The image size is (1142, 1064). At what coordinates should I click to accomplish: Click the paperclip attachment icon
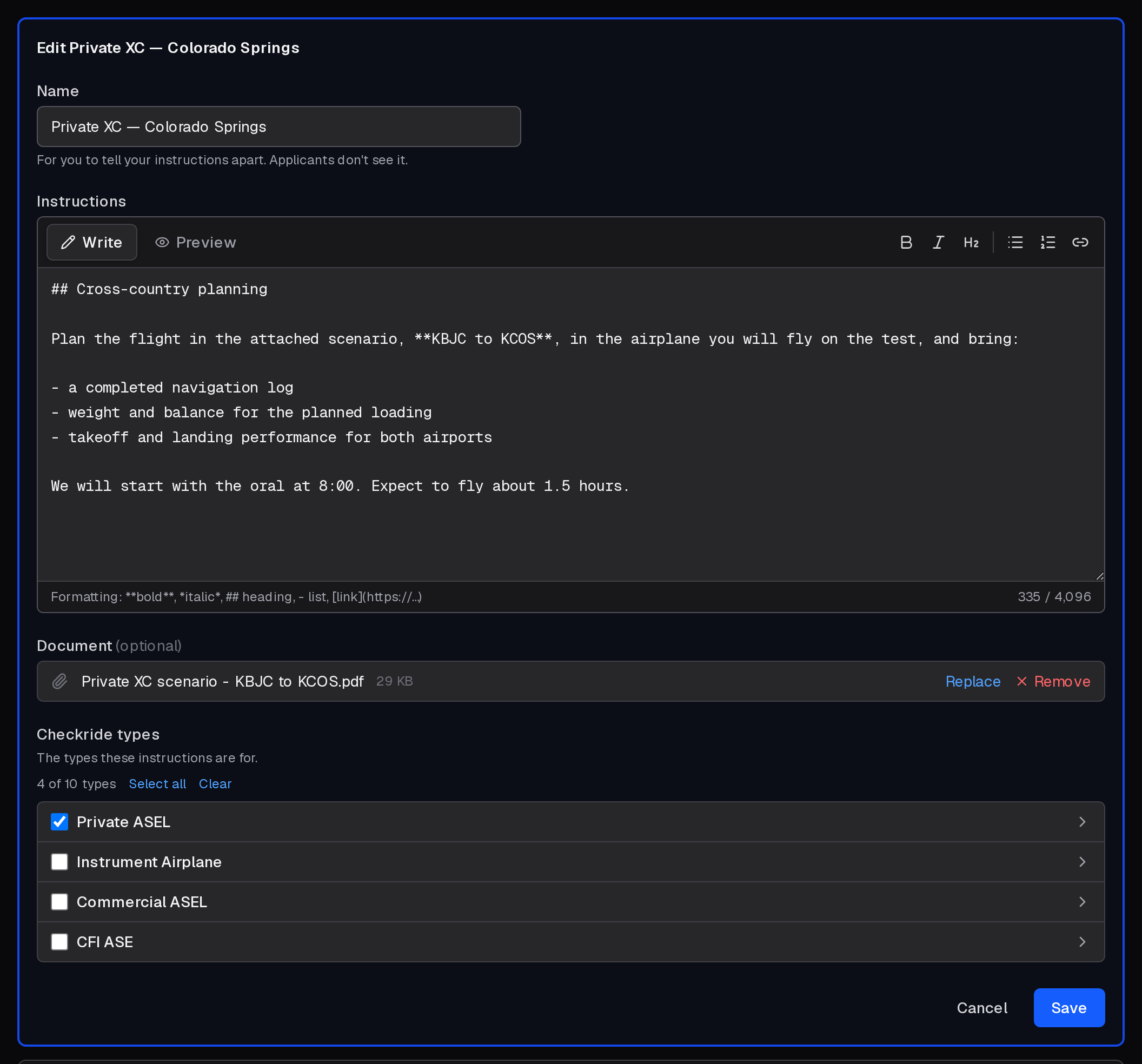click(x=59, y=681)
